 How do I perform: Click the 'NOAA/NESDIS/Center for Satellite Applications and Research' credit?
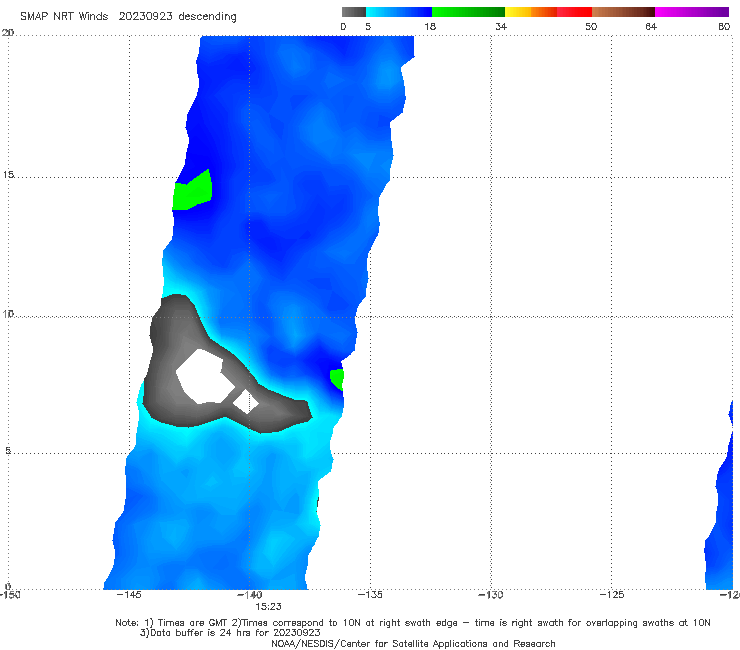point(413,644)
